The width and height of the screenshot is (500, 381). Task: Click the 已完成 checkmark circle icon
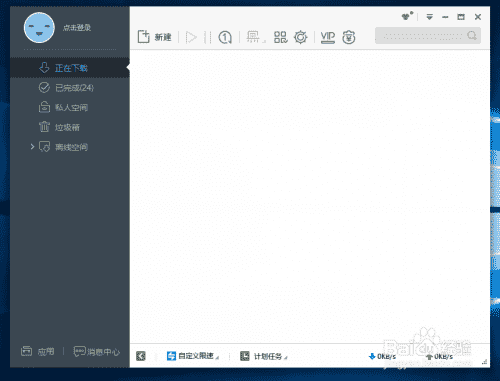tap(44, 88)
